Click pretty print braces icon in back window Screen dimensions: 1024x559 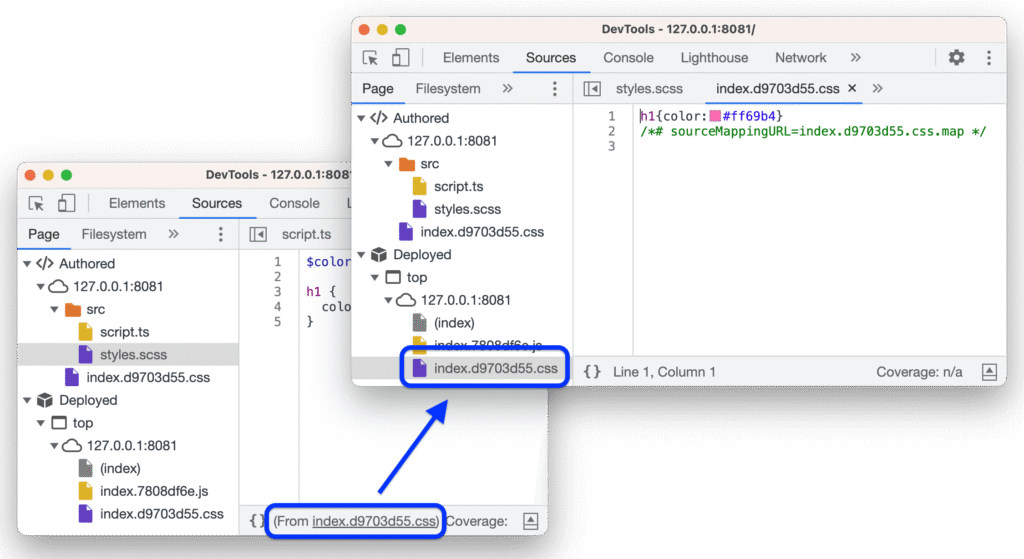257,520
